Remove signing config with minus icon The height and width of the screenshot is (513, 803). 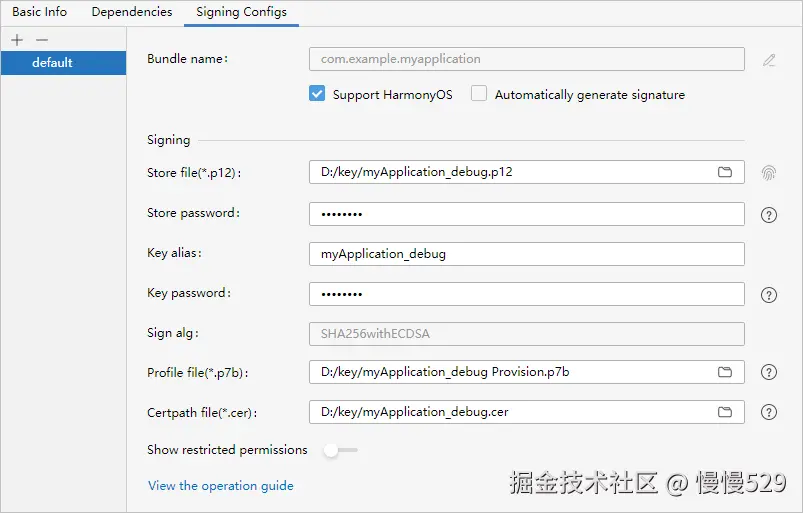click(x=42, y=40)
